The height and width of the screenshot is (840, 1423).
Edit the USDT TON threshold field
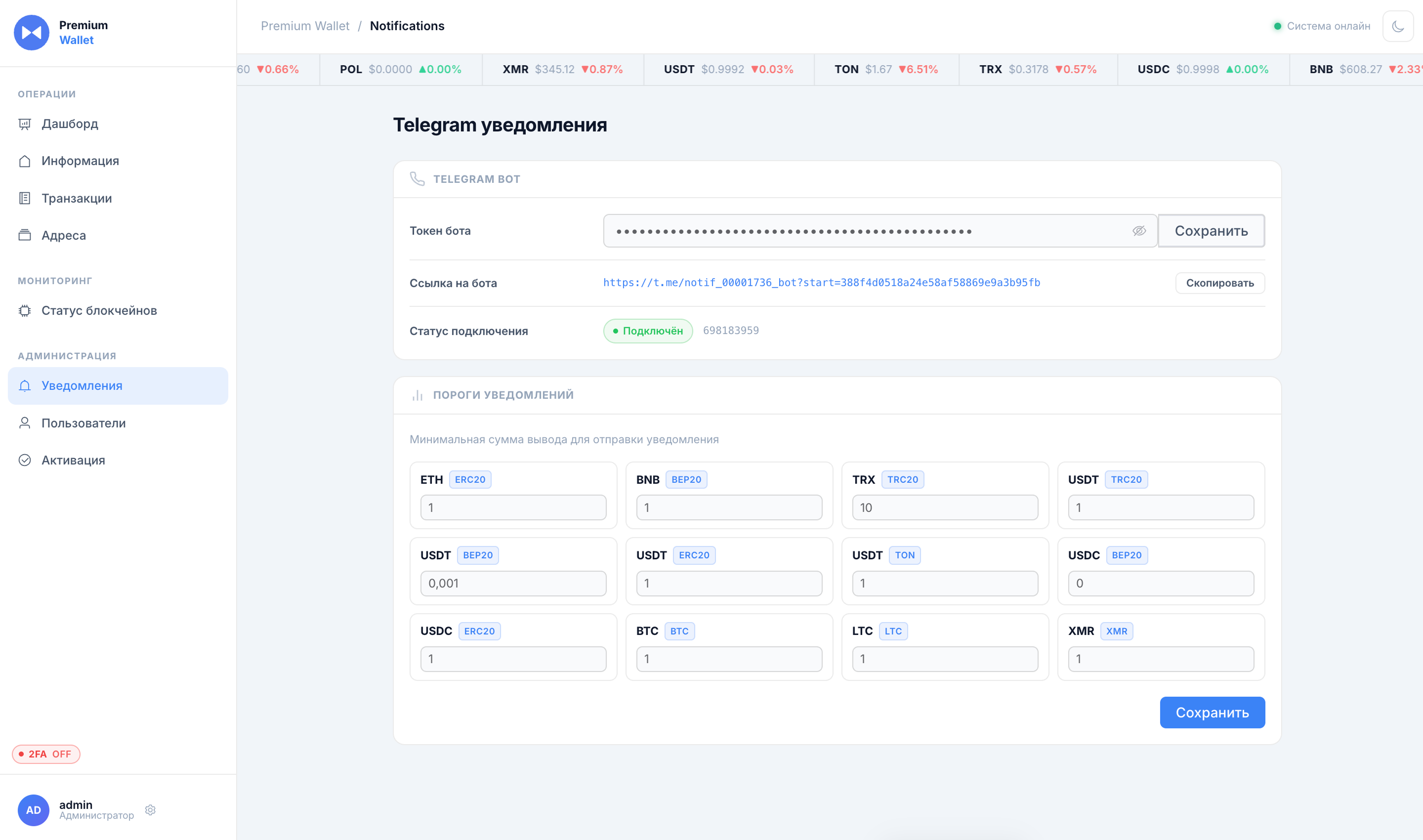coord(945,584)
